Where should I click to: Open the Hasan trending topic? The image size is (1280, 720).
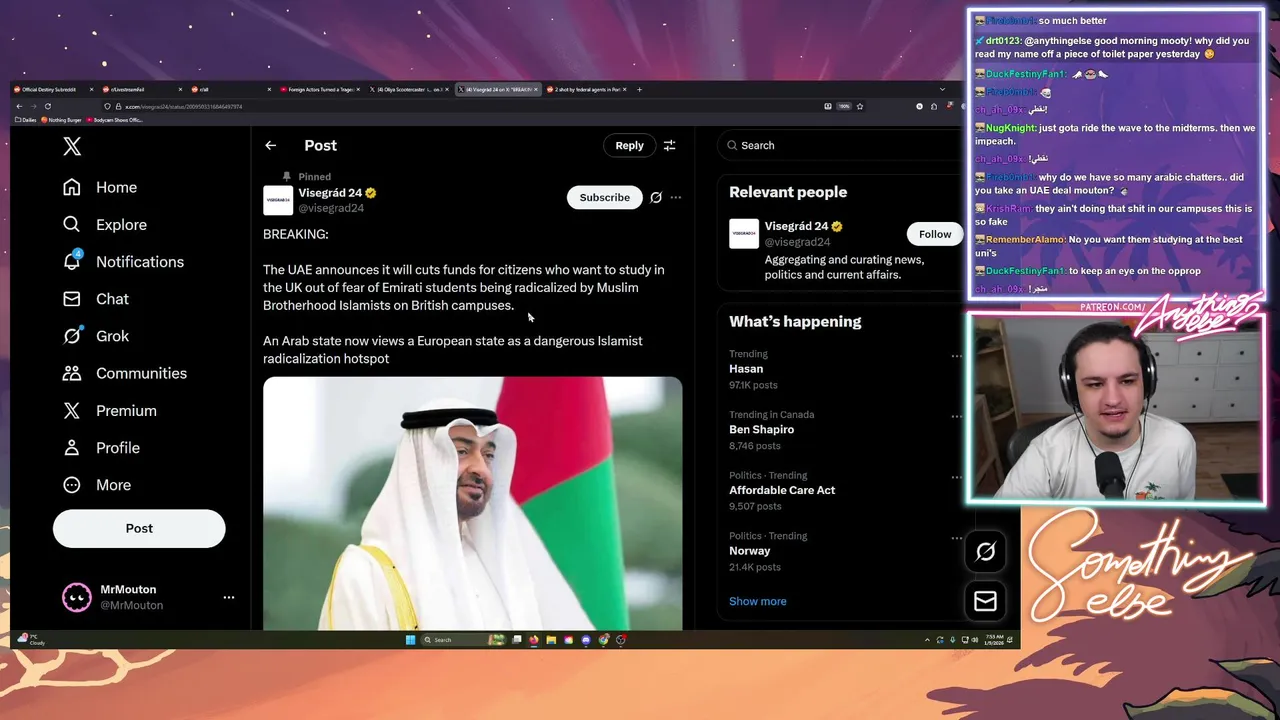pos(746,369)
